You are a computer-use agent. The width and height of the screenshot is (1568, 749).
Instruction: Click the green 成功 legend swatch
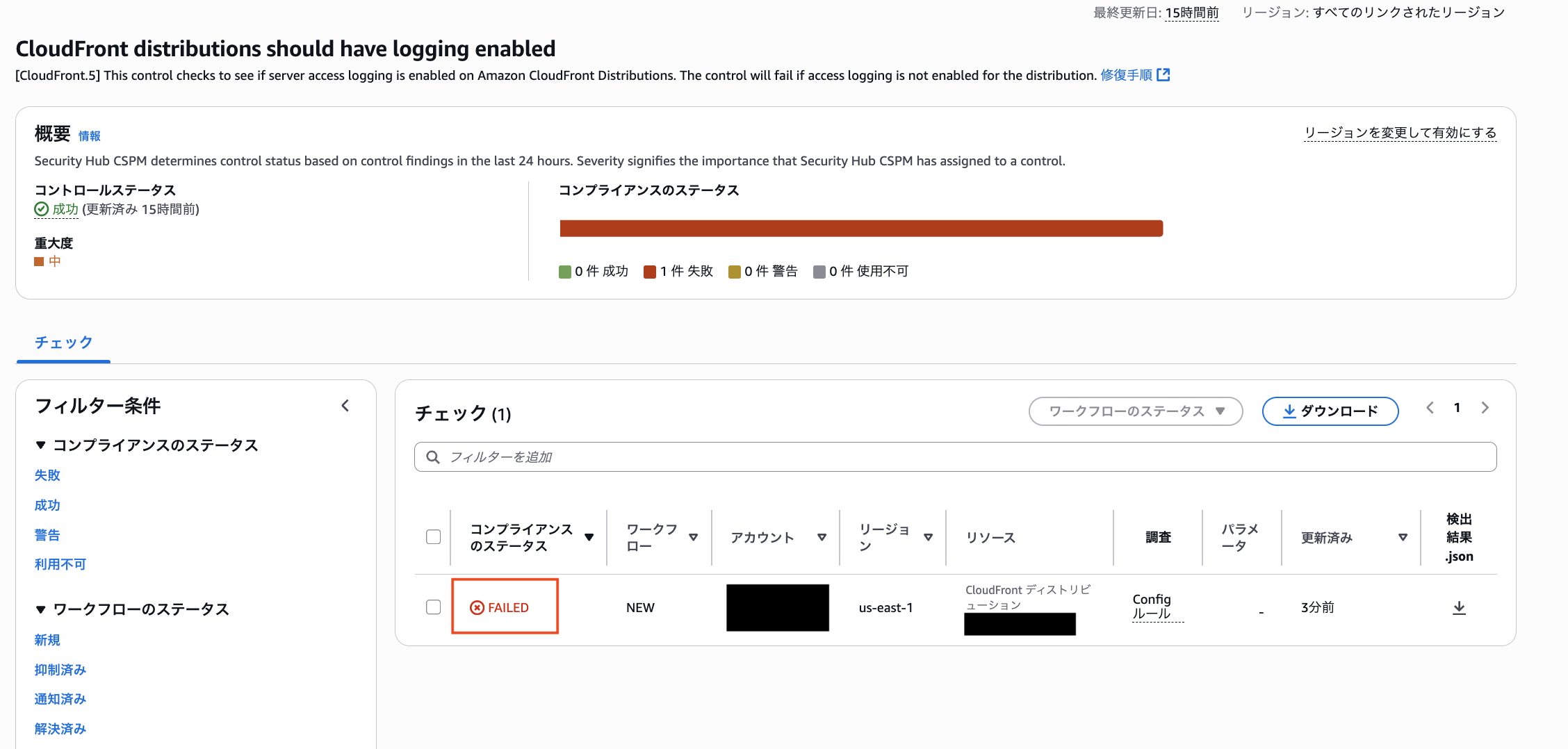point(565,272)
